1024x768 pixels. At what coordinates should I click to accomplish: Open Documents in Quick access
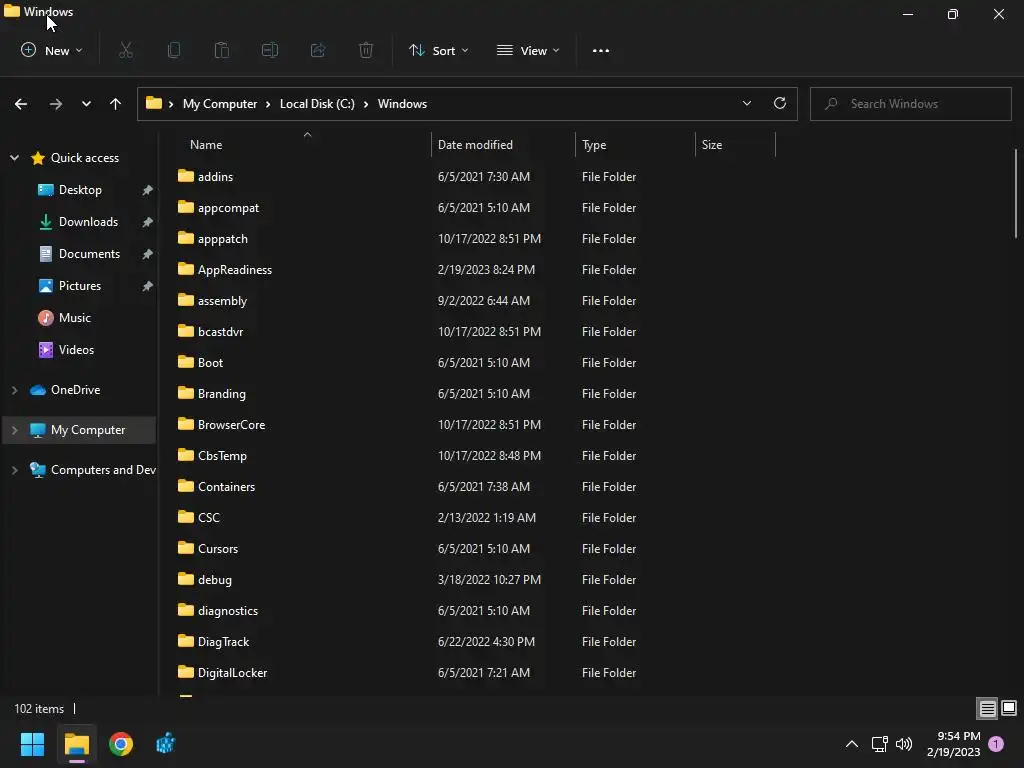pyautogui.click(x=89, y=254)
